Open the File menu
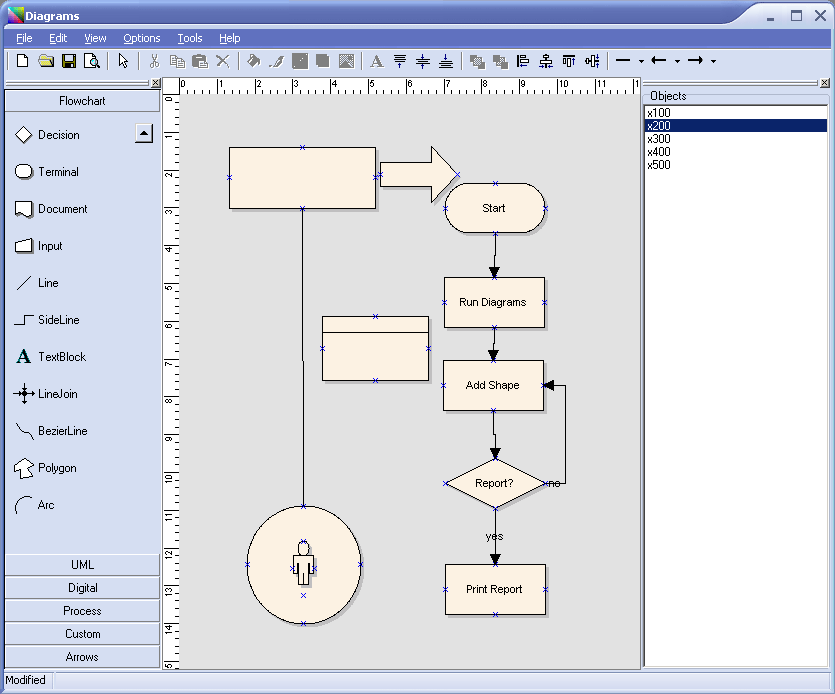Screen dimensions: 835x694 click(x=24, y=38)
